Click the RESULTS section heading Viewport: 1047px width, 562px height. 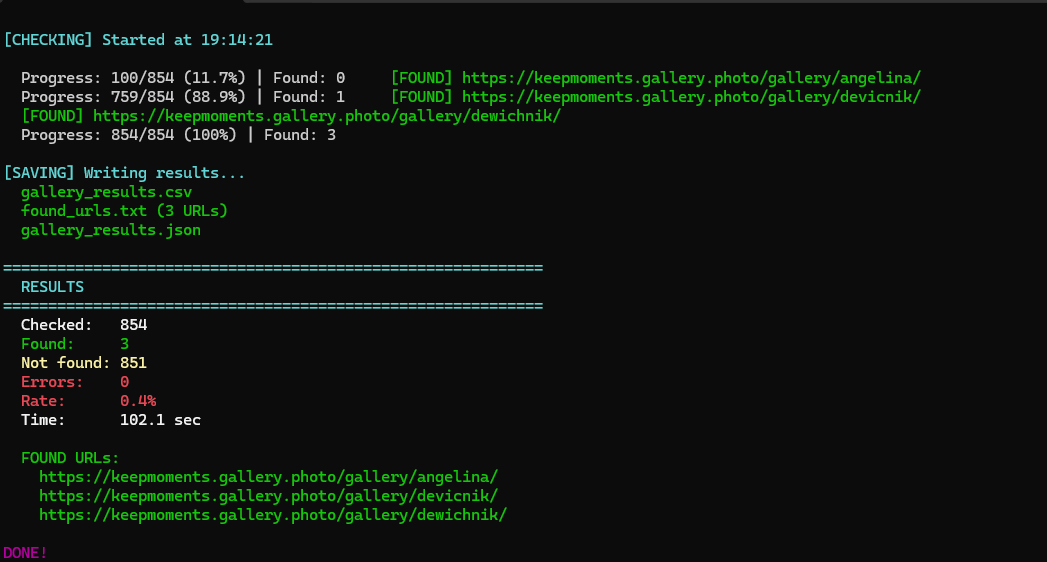coord(52,287)
